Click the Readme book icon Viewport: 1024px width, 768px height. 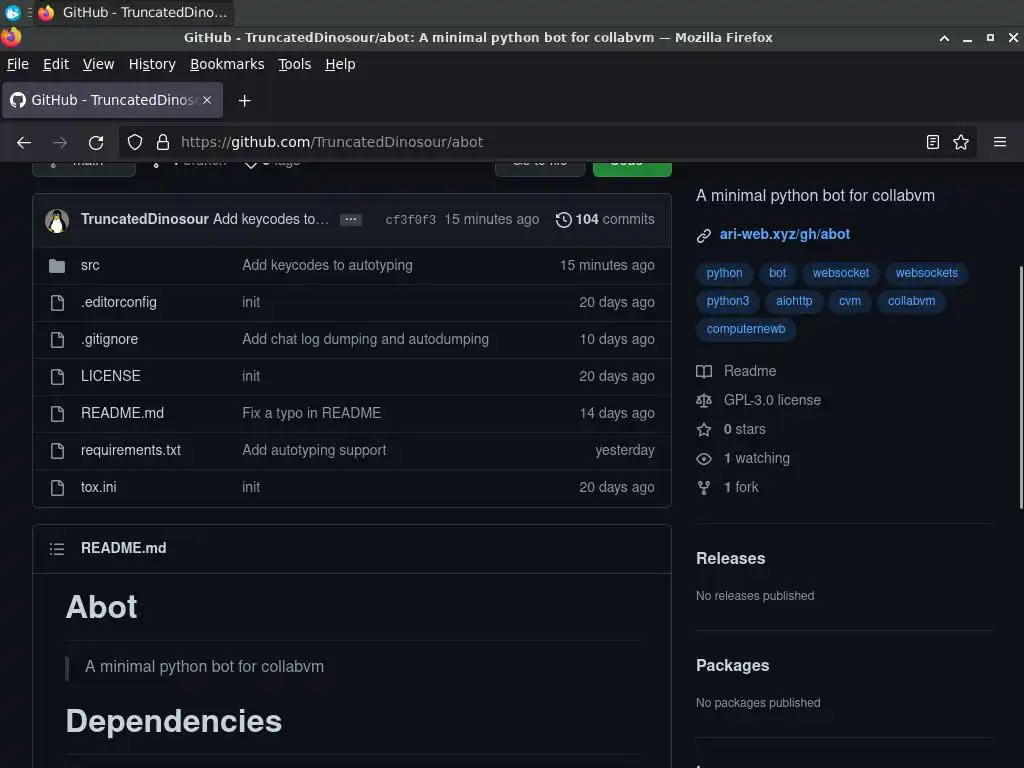click(703, 372)
